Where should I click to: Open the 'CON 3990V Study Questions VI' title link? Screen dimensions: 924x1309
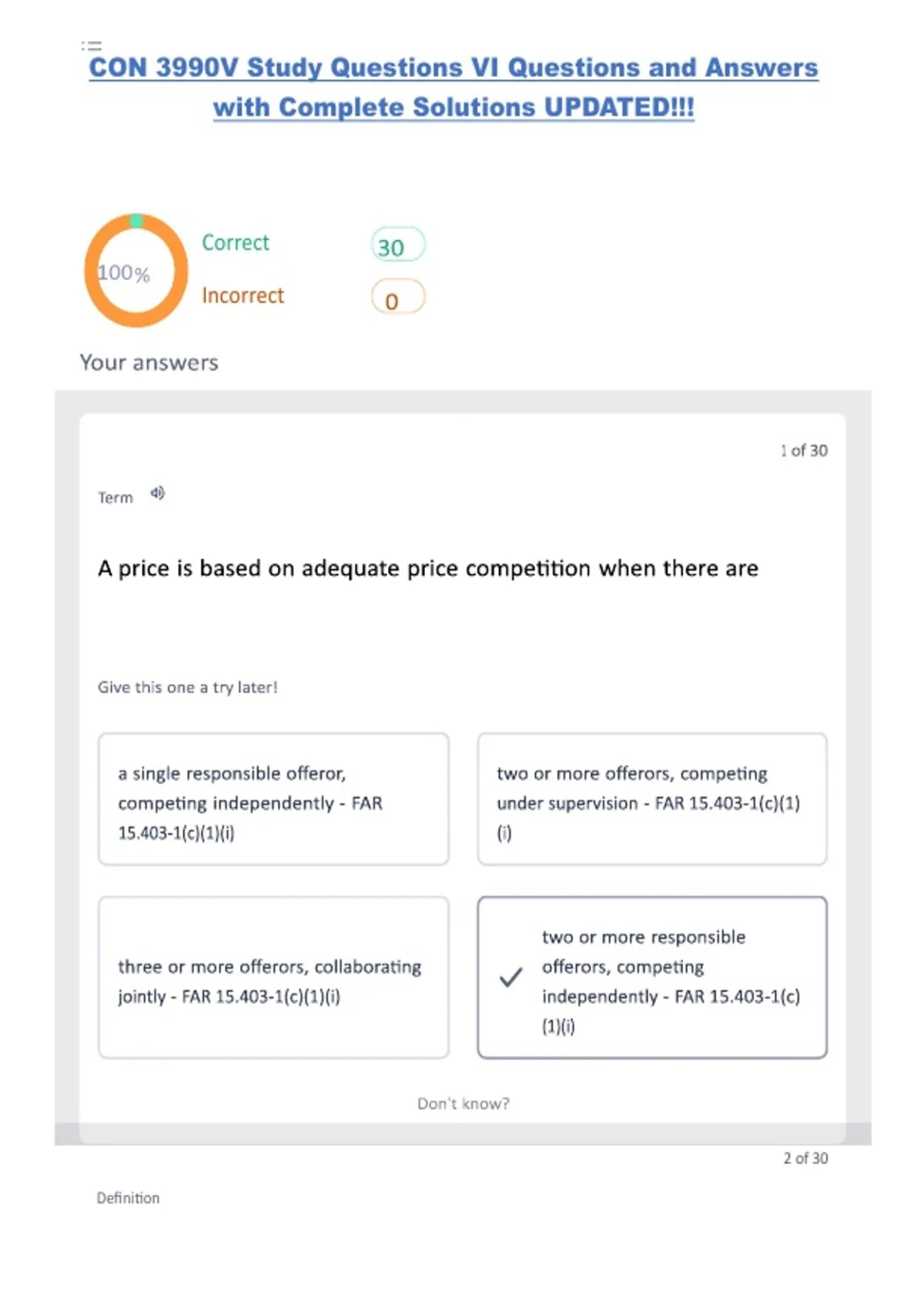[x=454, y=68]
